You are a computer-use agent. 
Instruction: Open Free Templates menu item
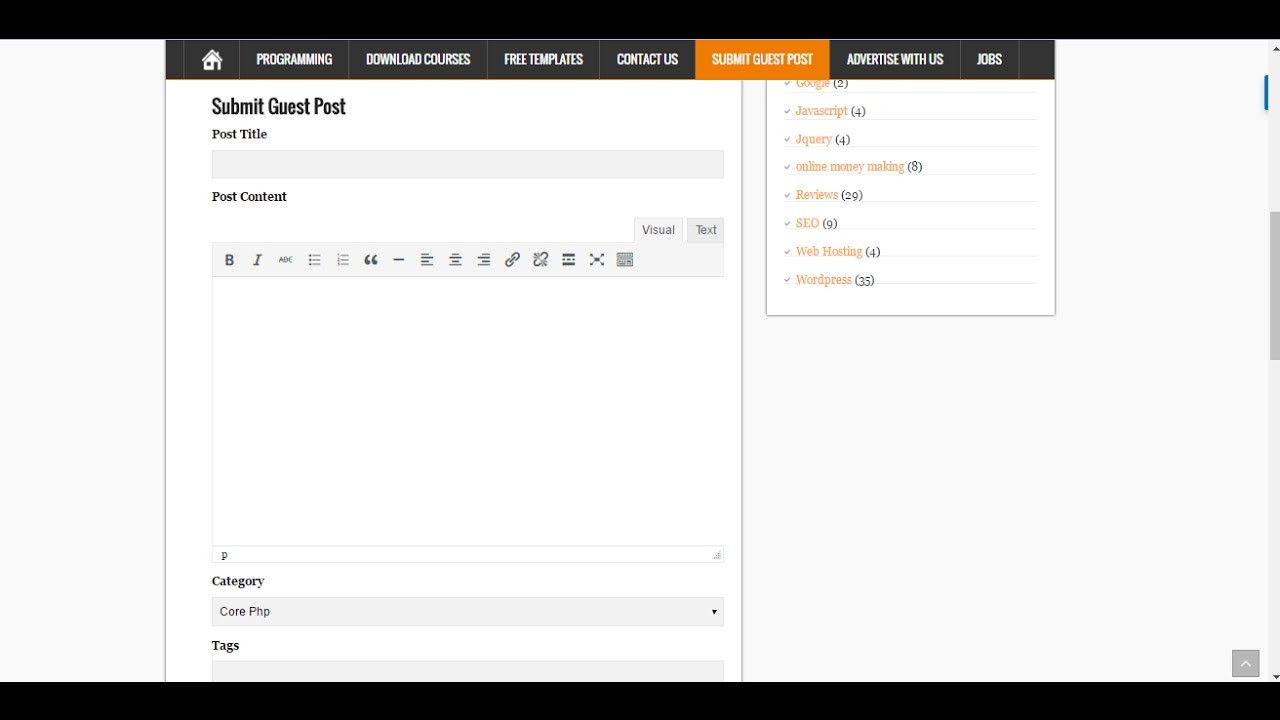pos(543,60)
